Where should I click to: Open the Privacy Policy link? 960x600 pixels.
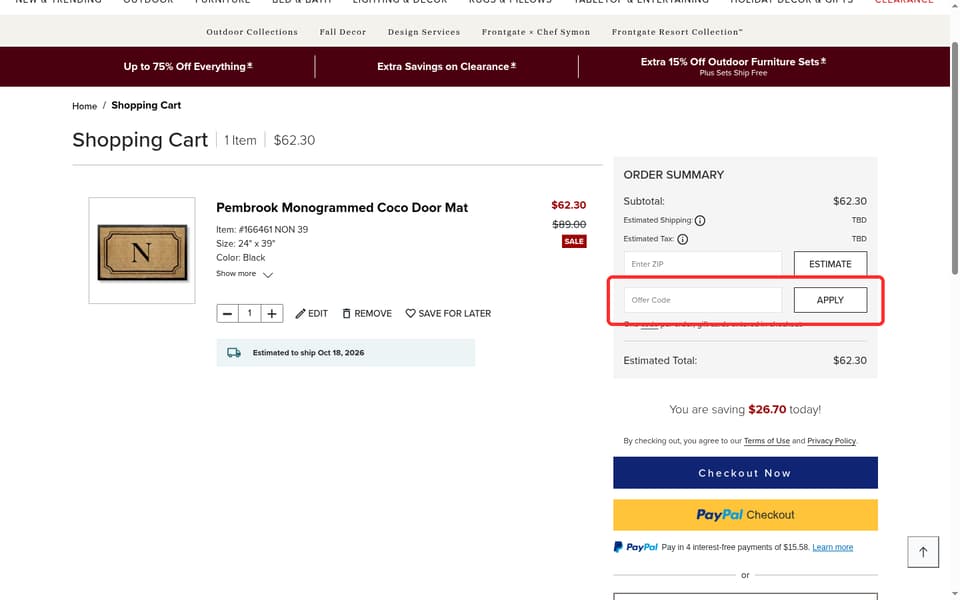(x=831, y=441)
